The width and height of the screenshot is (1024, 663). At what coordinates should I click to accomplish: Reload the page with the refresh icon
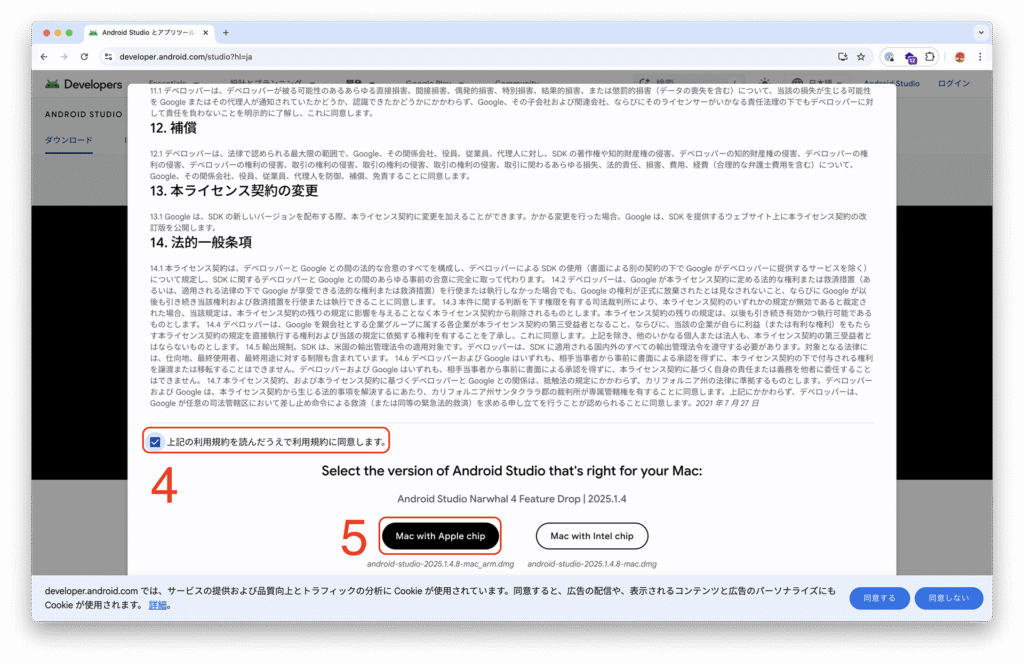point(84,57)
